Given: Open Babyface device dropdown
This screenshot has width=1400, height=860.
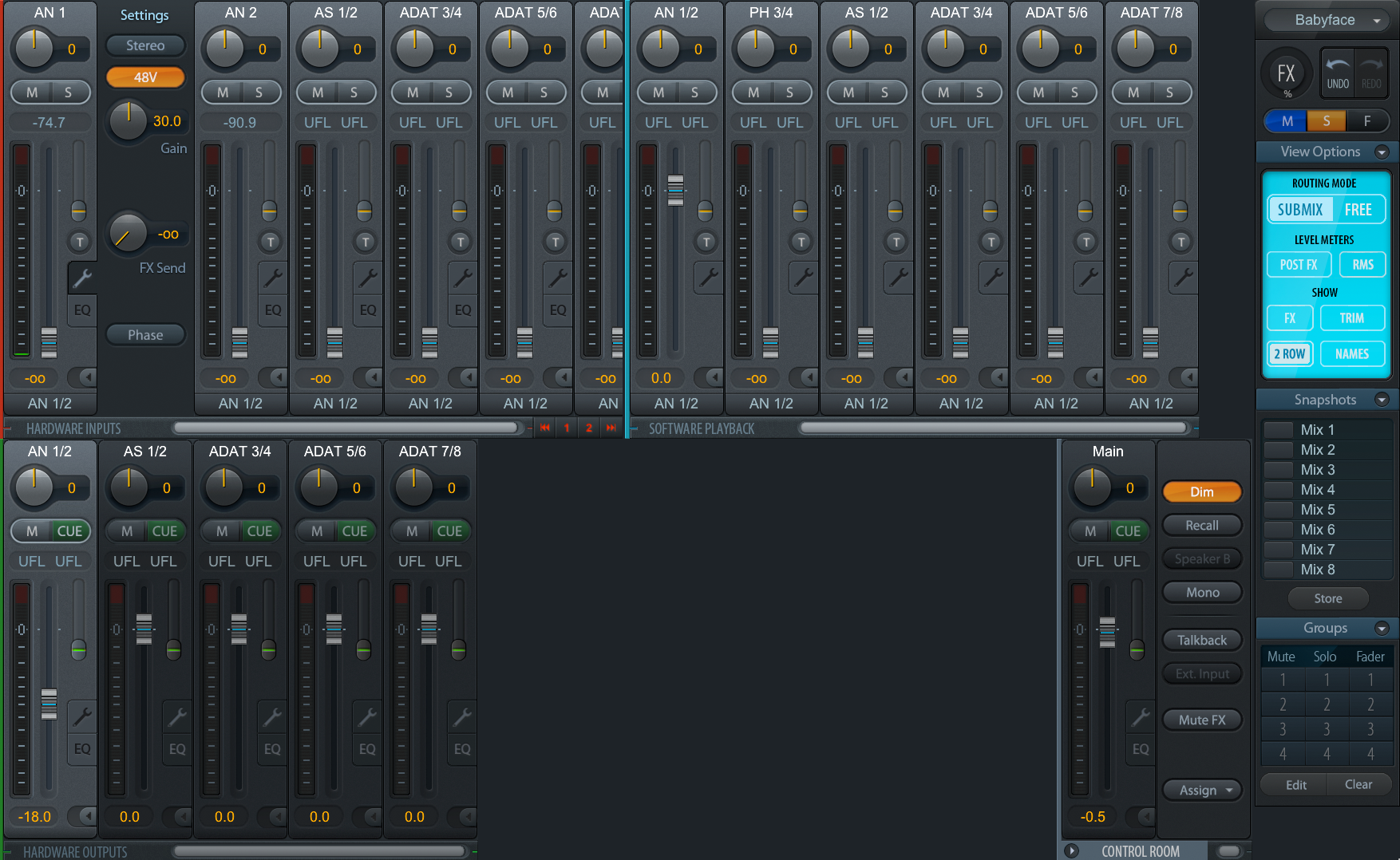Looking at the screenshot, I should click(1326, 20).
